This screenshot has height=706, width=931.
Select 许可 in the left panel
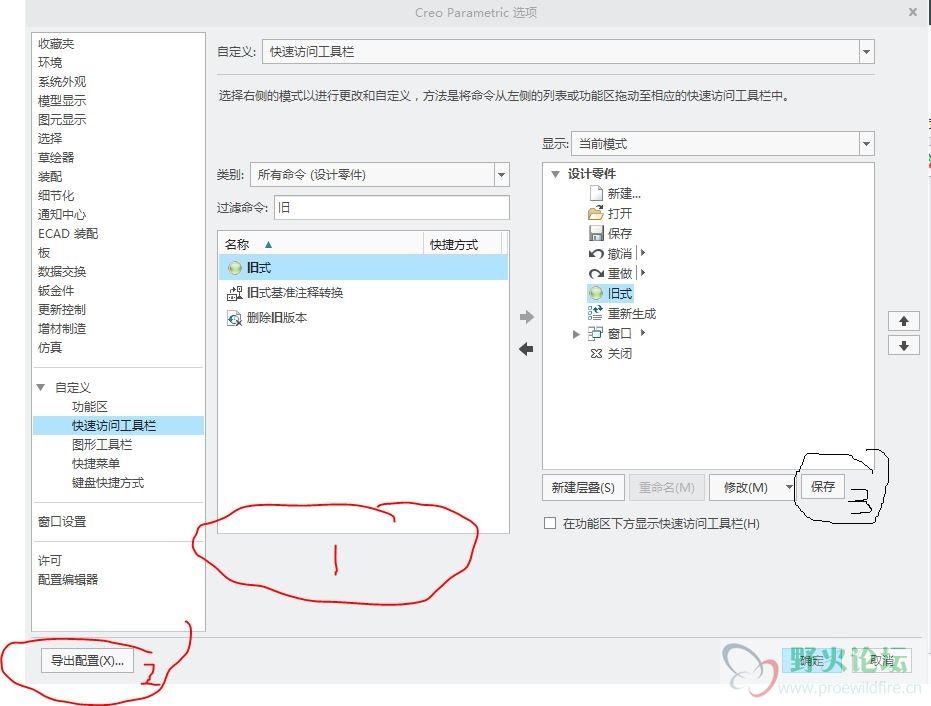click(x=50, y=560)
